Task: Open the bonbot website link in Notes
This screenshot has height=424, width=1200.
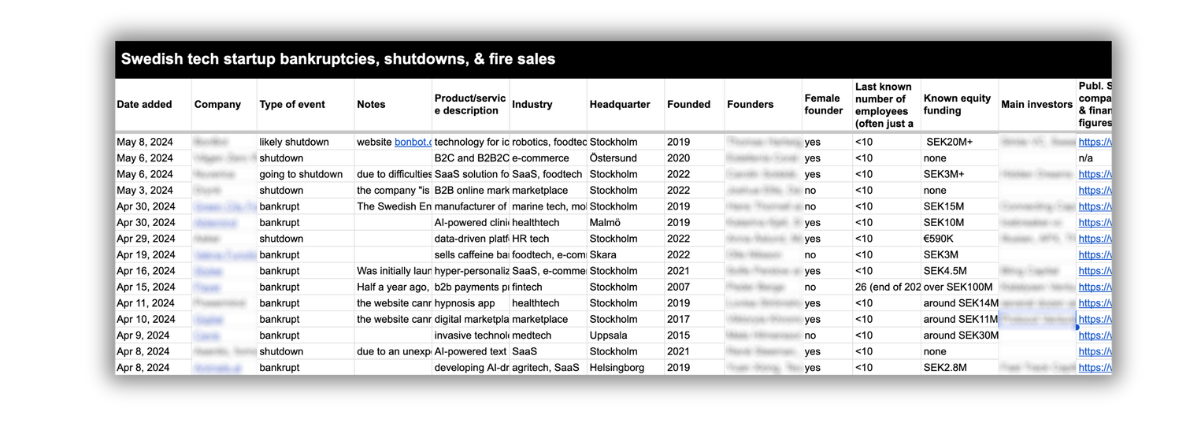Action: pos(413,142)
